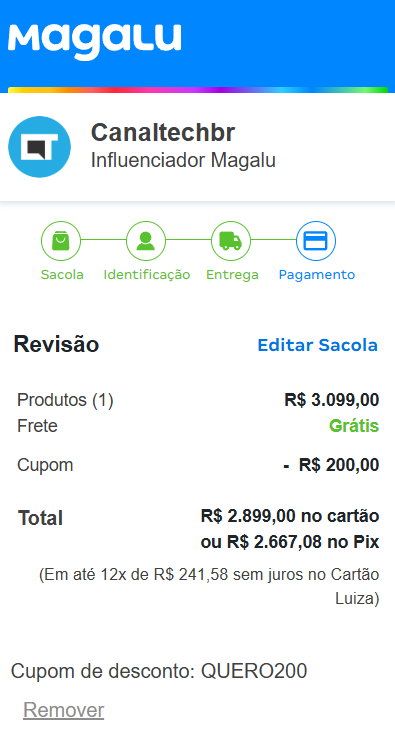Click the Sacola step label

point(62,275)
